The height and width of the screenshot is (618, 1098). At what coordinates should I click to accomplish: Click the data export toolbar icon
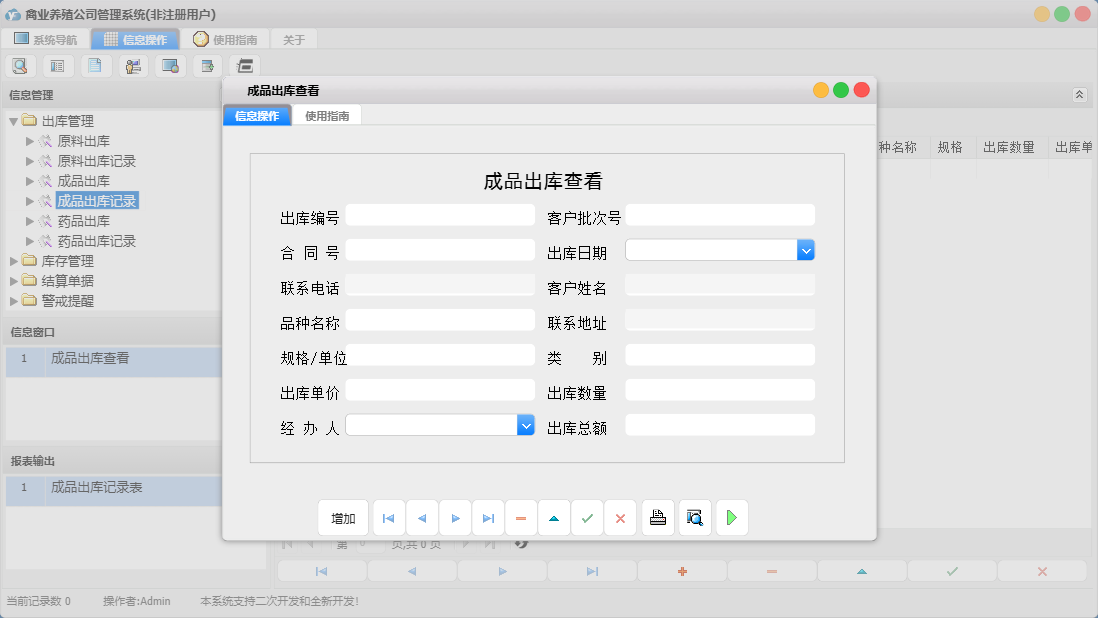(x=207, y=65)
